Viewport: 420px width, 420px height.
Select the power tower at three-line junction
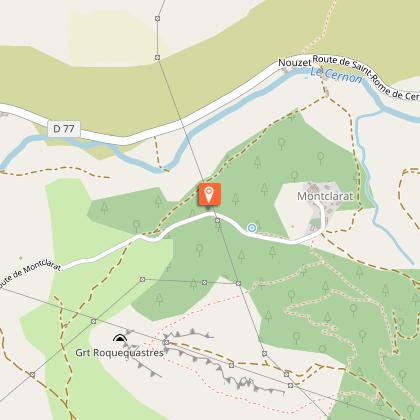238,283
